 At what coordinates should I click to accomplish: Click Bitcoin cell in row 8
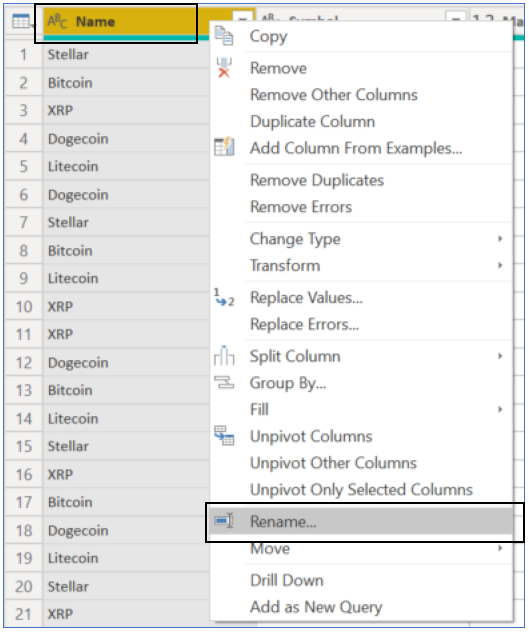coord(126,250)
